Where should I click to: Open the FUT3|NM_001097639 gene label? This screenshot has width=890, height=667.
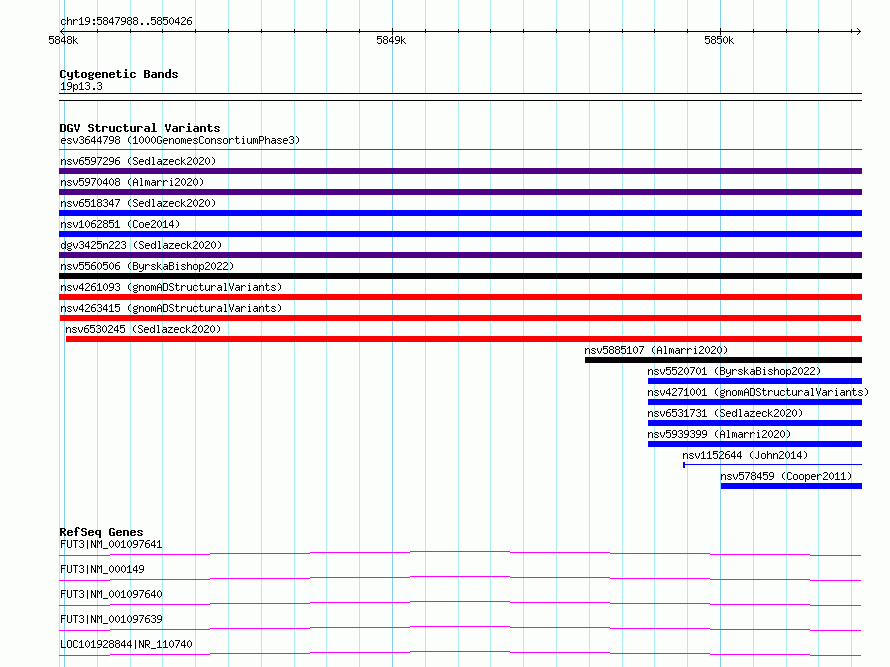click(111, 619)
